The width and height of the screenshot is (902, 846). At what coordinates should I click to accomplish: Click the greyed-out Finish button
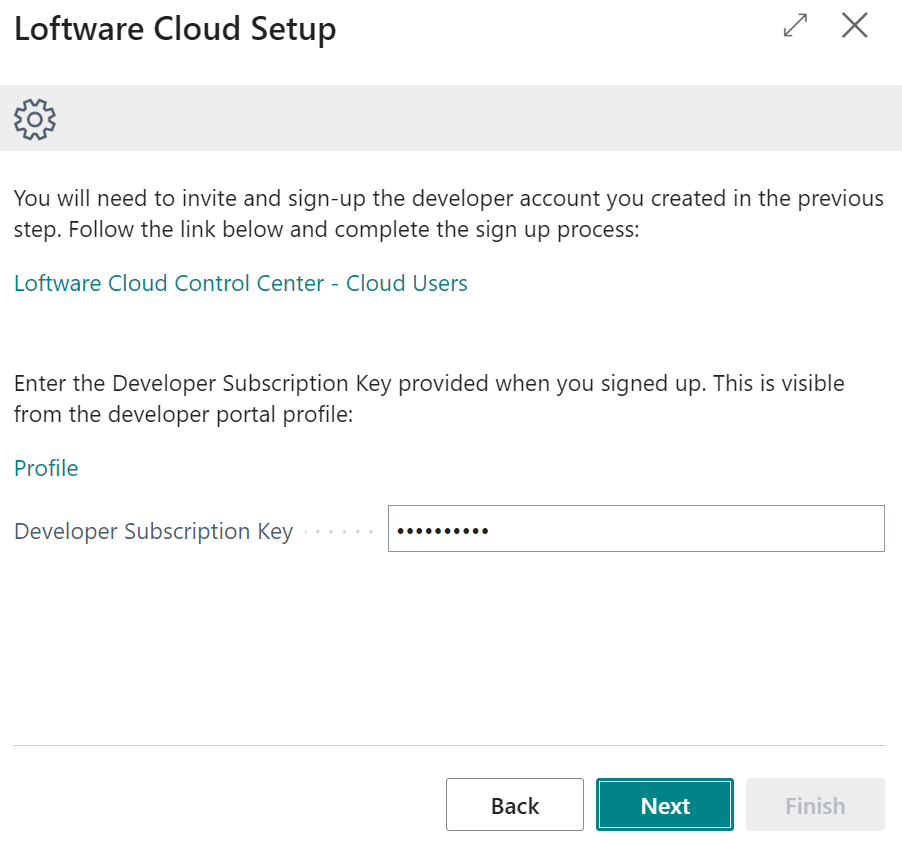coord(814,805)
